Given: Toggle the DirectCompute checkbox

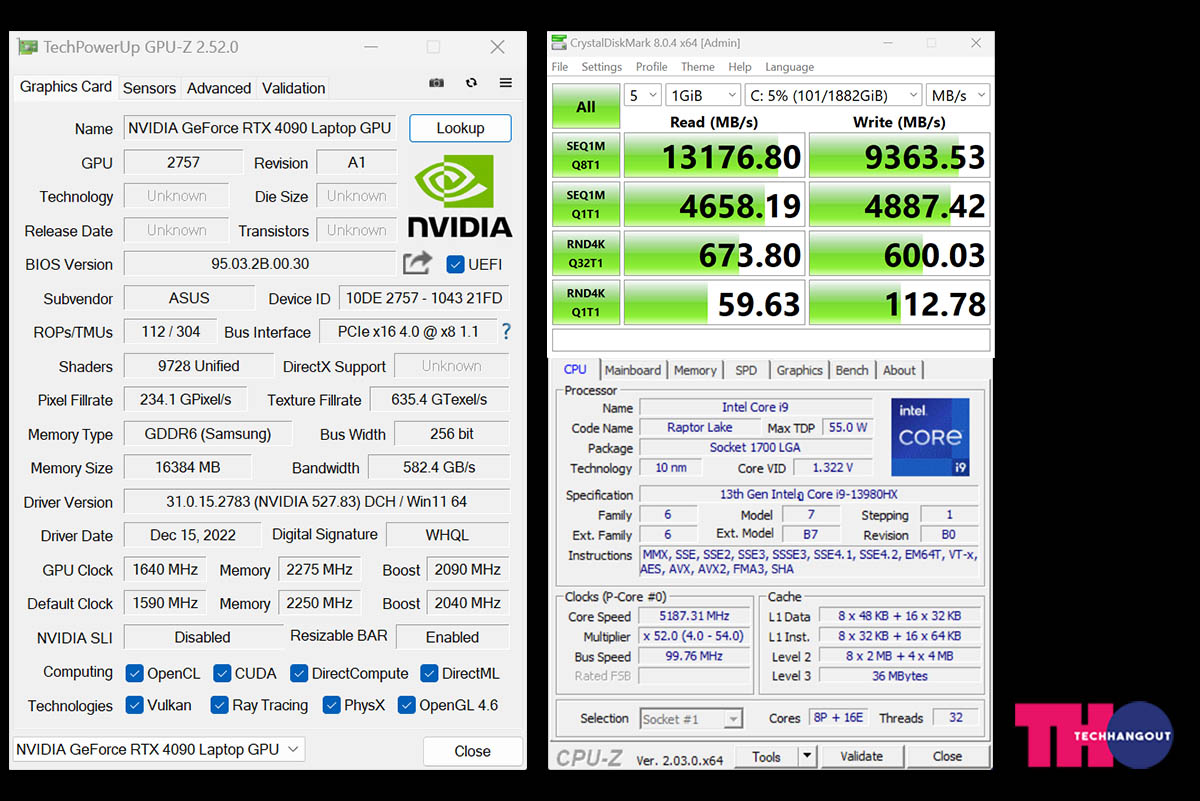Looking at the screenshot, I should (299, 673).
